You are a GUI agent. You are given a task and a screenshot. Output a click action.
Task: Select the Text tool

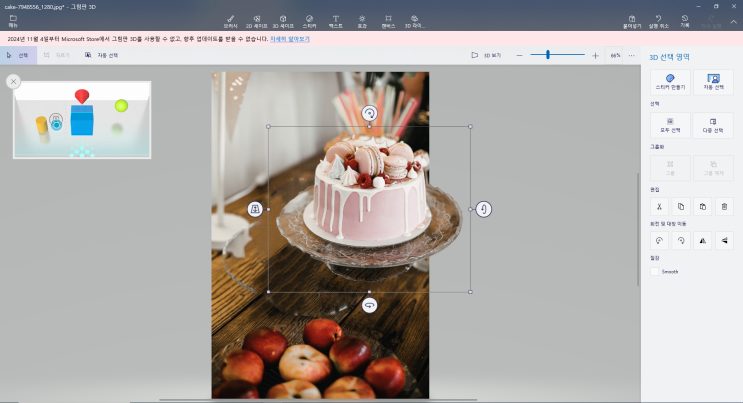[335, 20]
